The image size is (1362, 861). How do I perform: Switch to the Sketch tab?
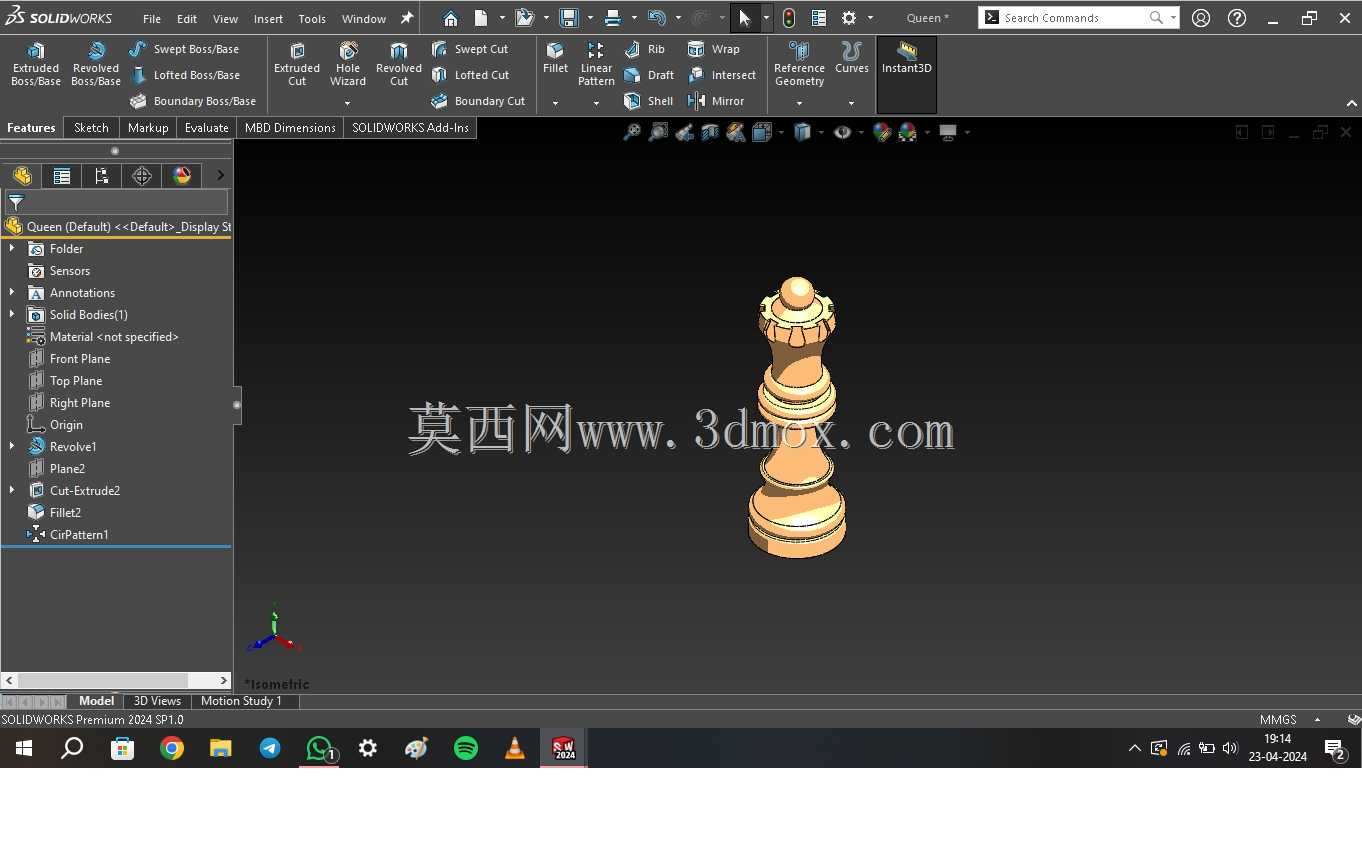91,127
